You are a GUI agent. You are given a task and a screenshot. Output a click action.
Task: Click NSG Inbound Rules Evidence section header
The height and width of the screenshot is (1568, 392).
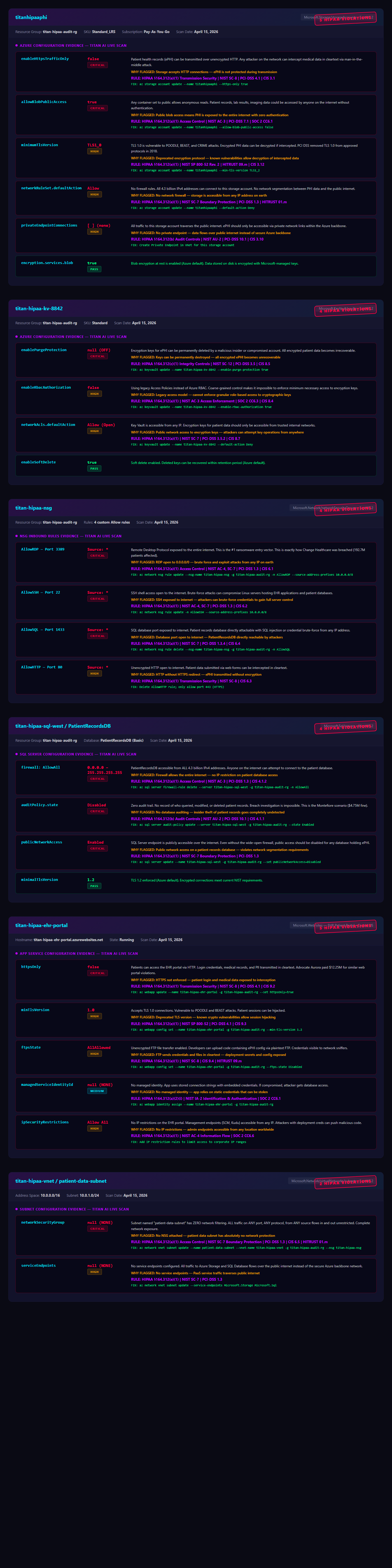(x=70, y=536)
